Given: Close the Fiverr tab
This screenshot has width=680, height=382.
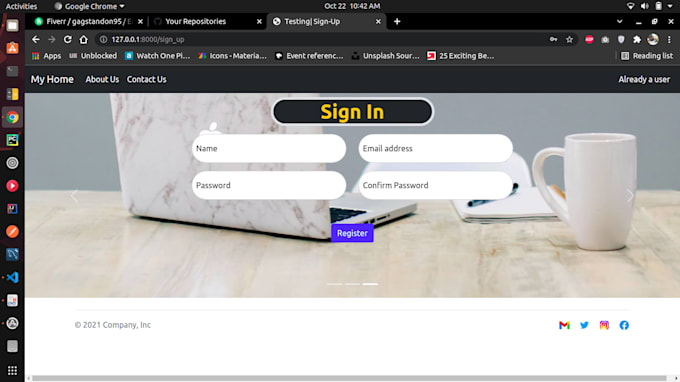Looking at the screenshot, I should click(140, 21).
